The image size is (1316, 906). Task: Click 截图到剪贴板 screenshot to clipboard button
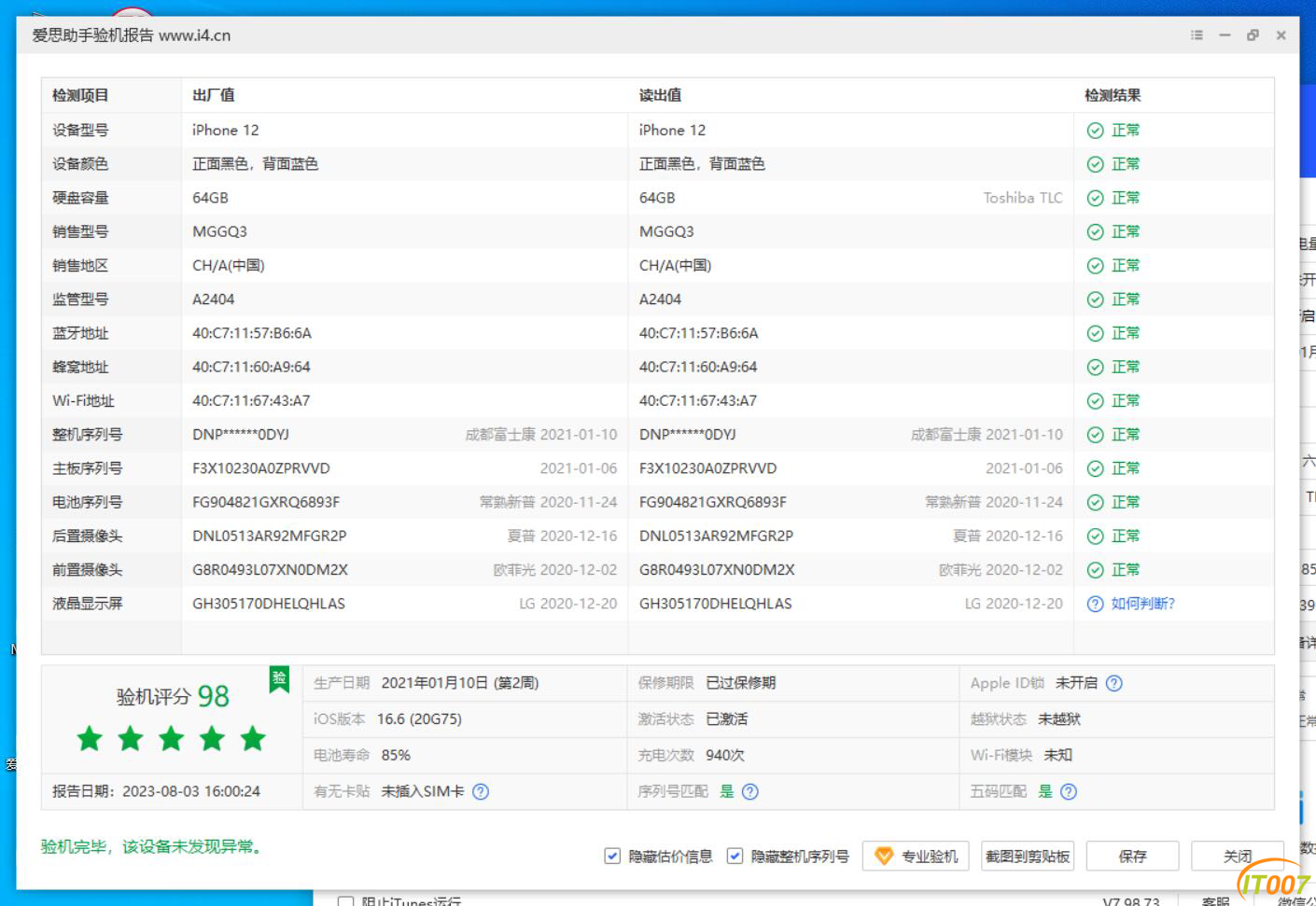(1028, 856)
